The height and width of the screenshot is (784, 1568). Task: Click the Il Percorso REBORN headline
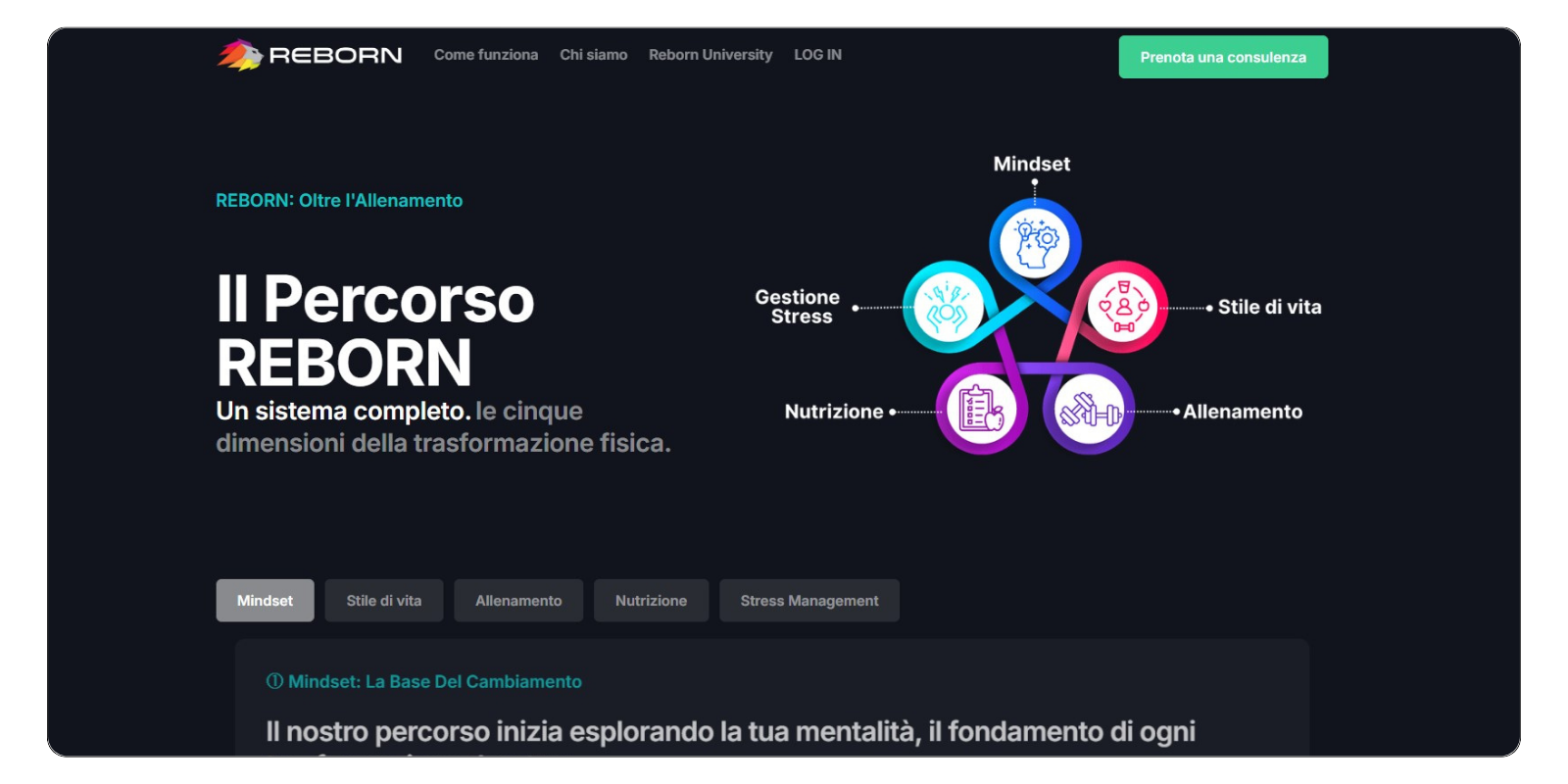point(375,330)
